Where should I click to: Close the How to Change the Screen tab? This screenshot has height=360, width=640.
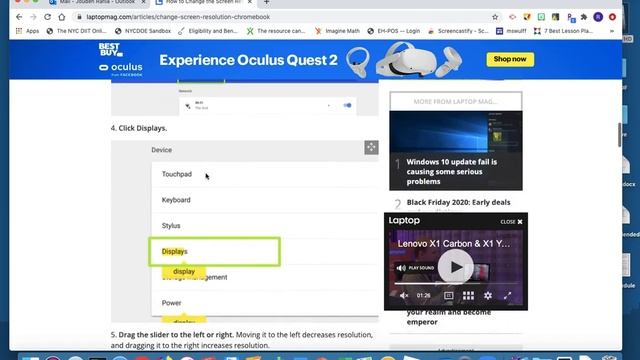tap(250, 2)
